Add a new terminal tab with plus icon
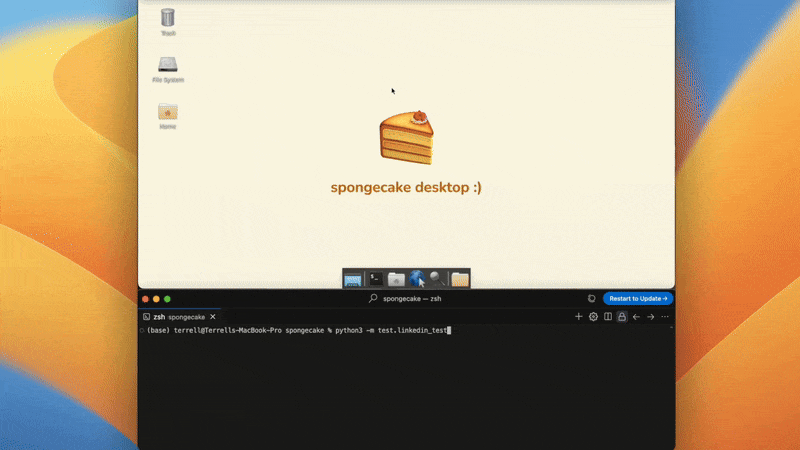 point(579,317)
